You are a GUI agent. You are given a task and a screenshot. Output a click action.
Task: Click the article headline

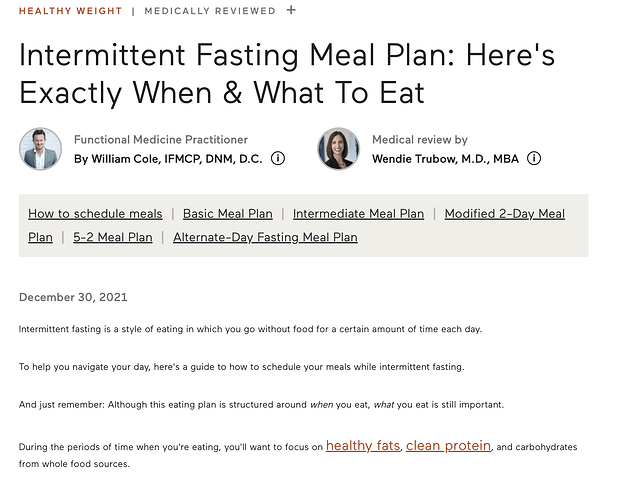coord(286,74)
